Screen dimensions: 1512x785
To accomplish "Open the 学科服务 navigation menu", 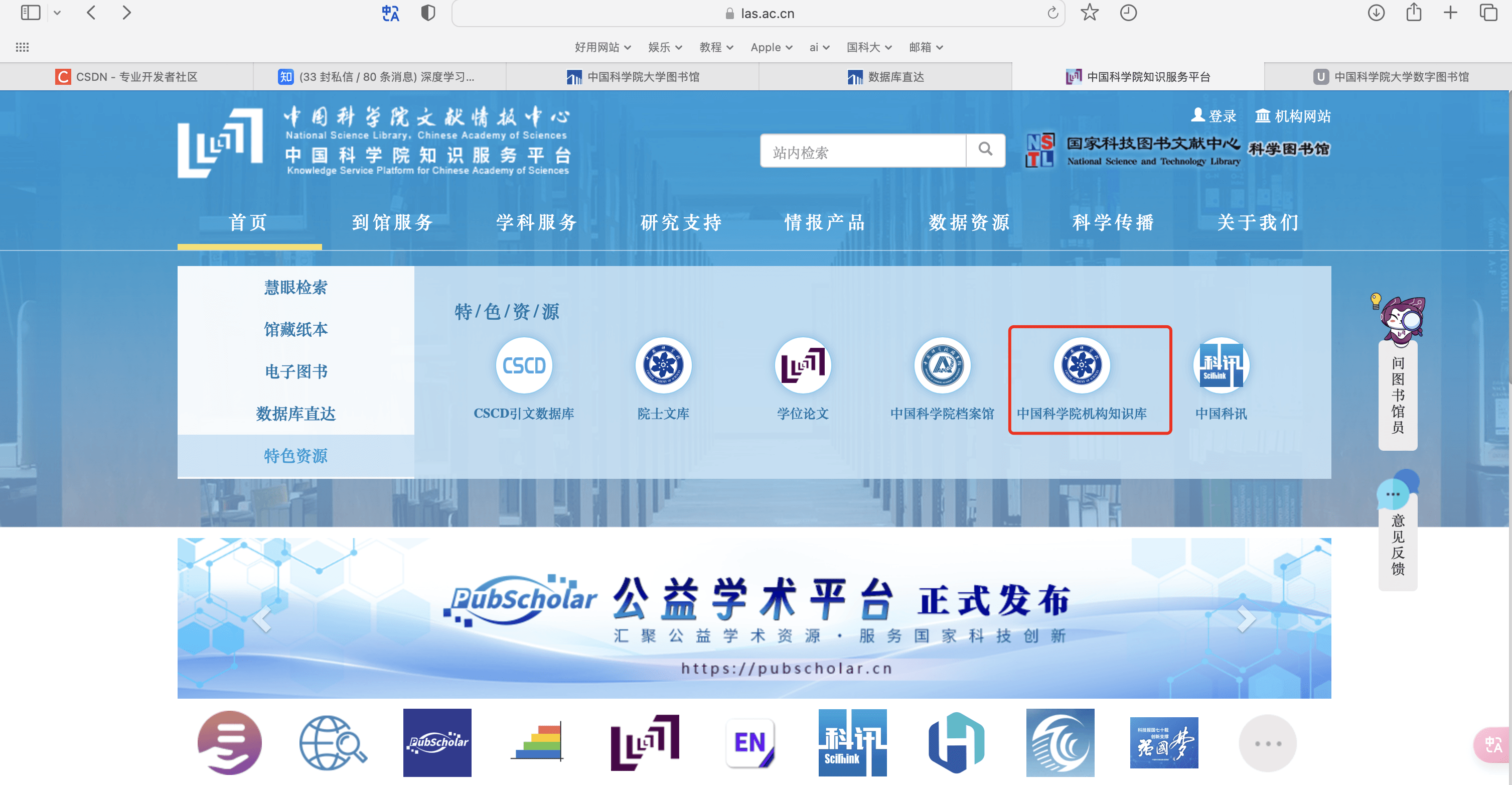I will 536,222.
